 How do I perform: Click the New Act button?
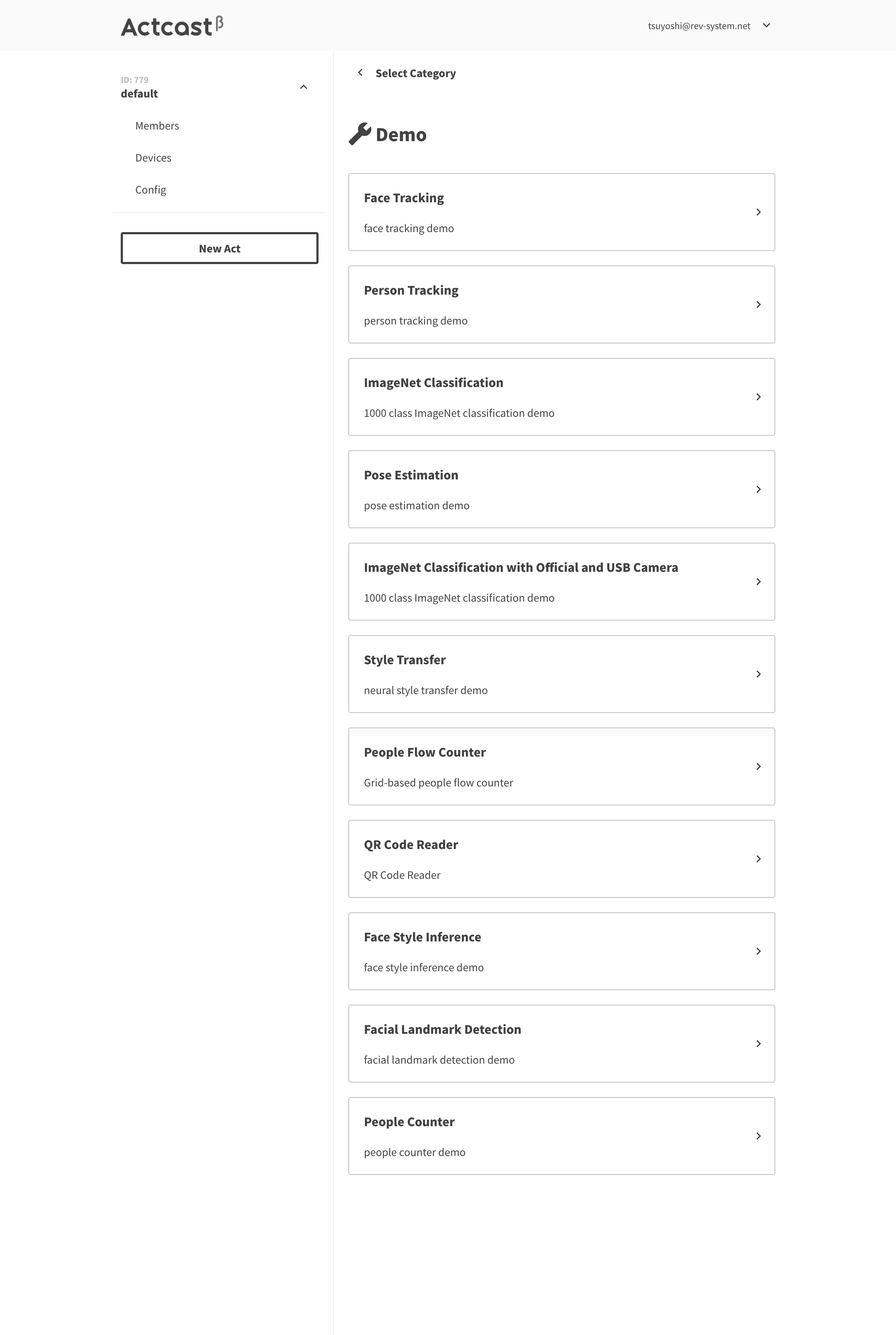tap(219, 248)
